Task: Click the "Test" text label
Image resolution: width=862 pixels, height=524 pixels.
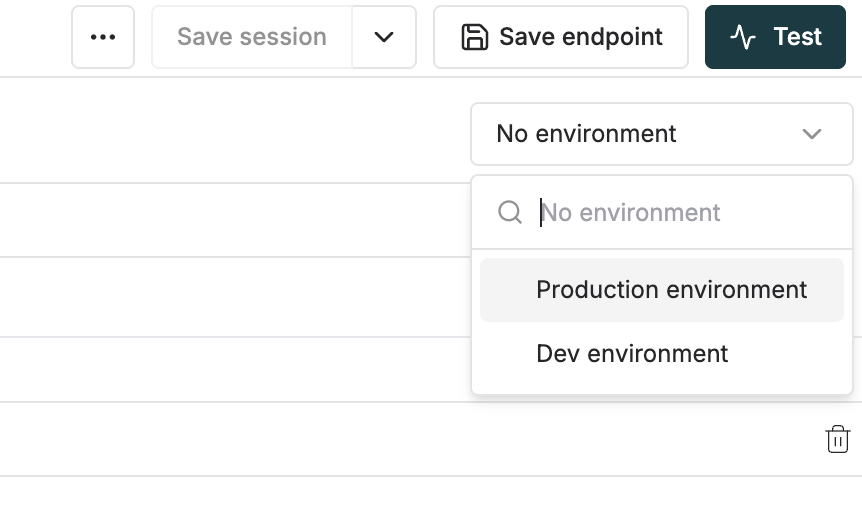Action: [797, 37]
